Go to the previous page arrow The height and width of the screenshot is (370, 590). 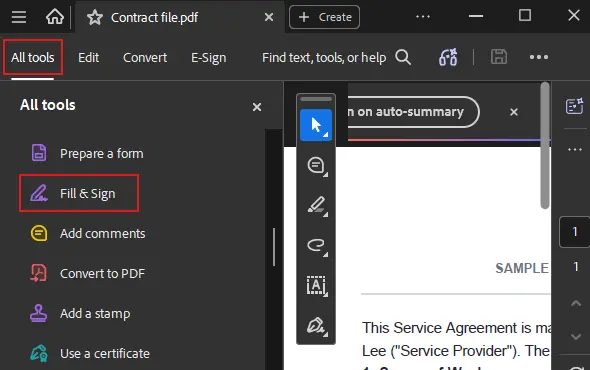(x=576, y=303)
